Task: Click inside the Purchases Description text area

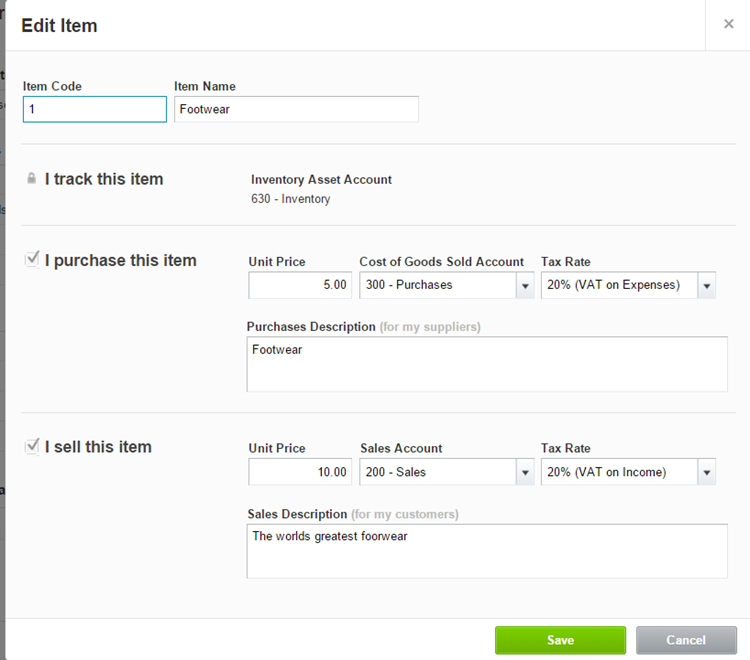Action: point(487,364)
